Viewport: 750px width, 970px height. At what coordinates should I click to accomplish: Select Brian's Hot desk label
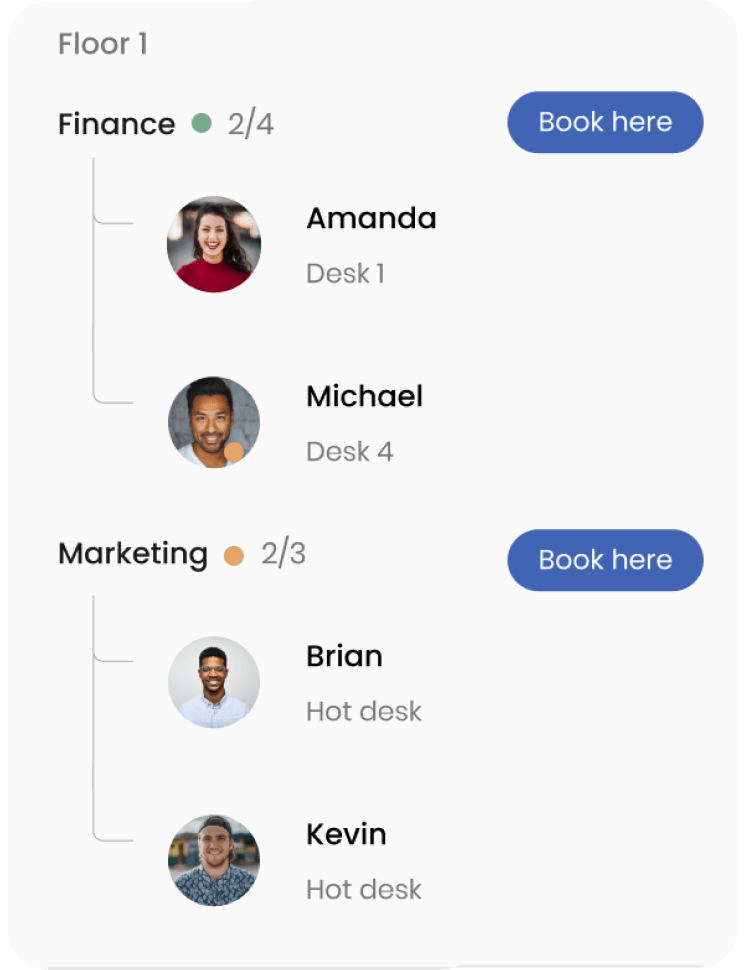pyautogui.click(x=363, y=711)
